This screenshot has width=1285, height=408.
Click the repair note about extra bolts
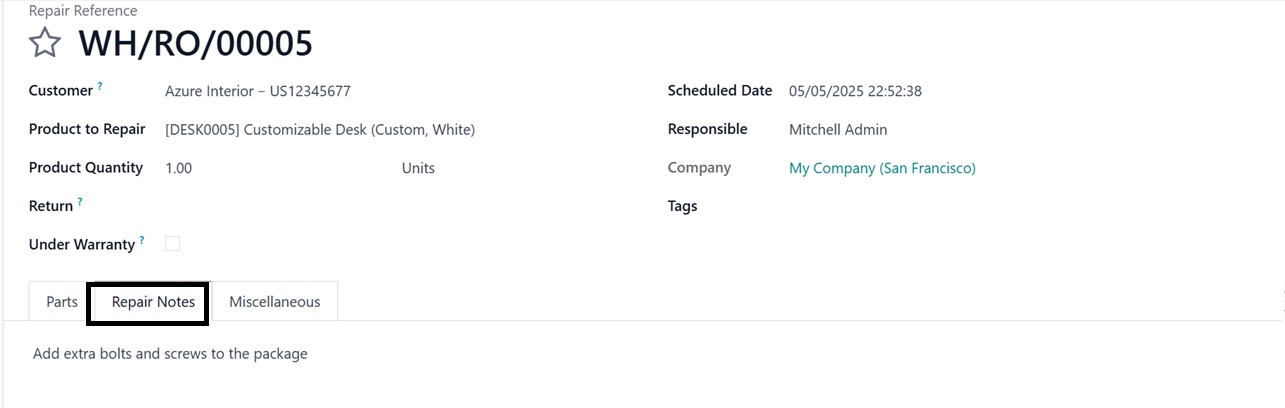[170, 354]
